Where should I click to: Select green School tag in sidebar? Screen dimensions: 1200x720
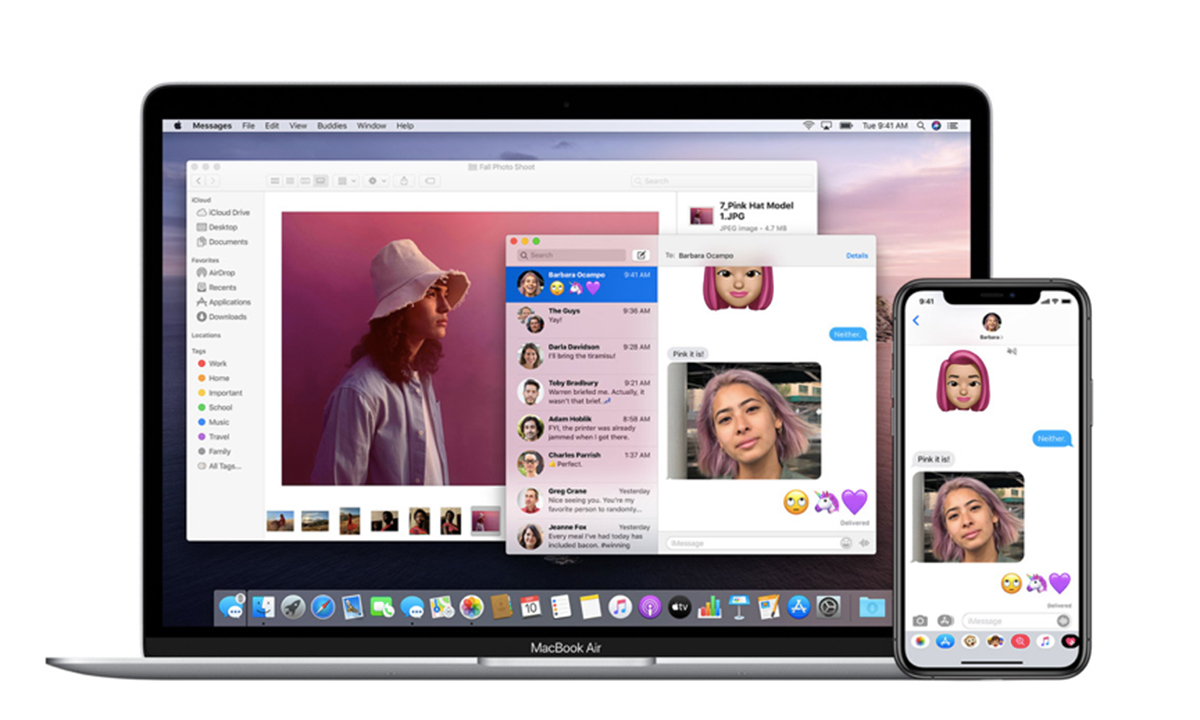pos(215,408)
